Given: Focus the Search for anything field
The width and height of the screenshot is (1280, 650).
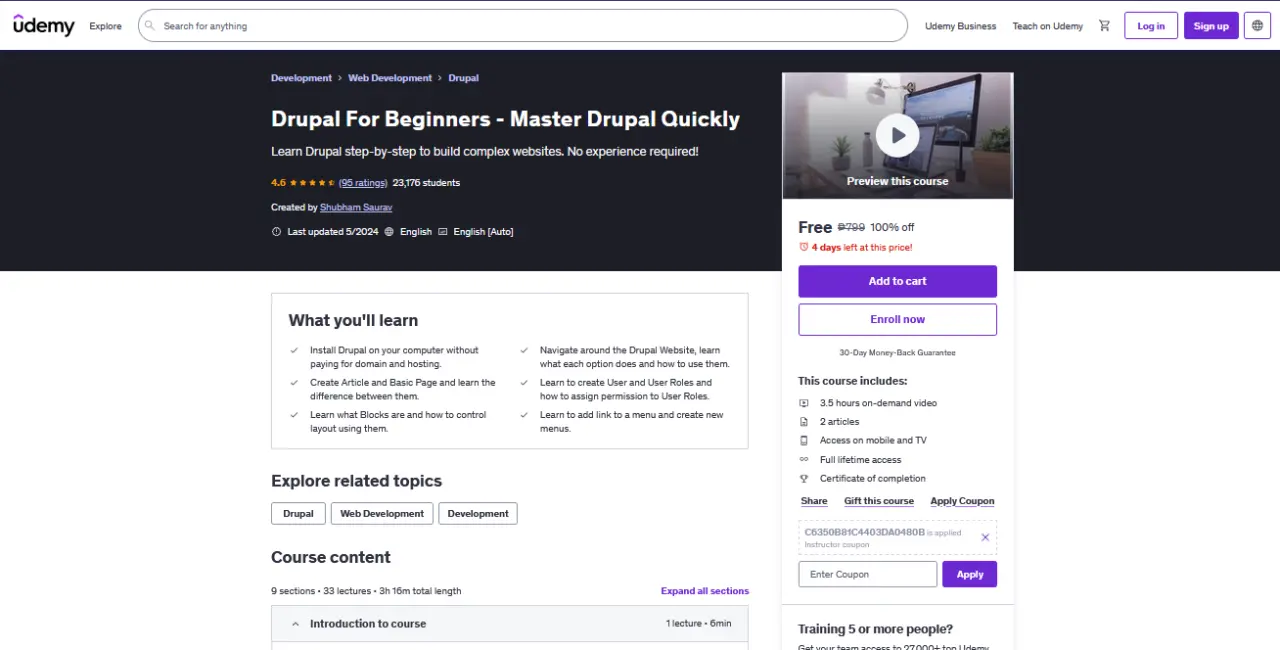Looking at the screenshot, I should (522, 26).
